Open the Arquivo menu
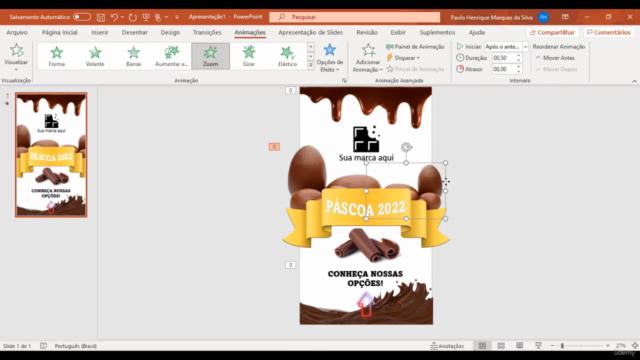The width and height of the screenshot is (640, 360). (x=17, y=32)
